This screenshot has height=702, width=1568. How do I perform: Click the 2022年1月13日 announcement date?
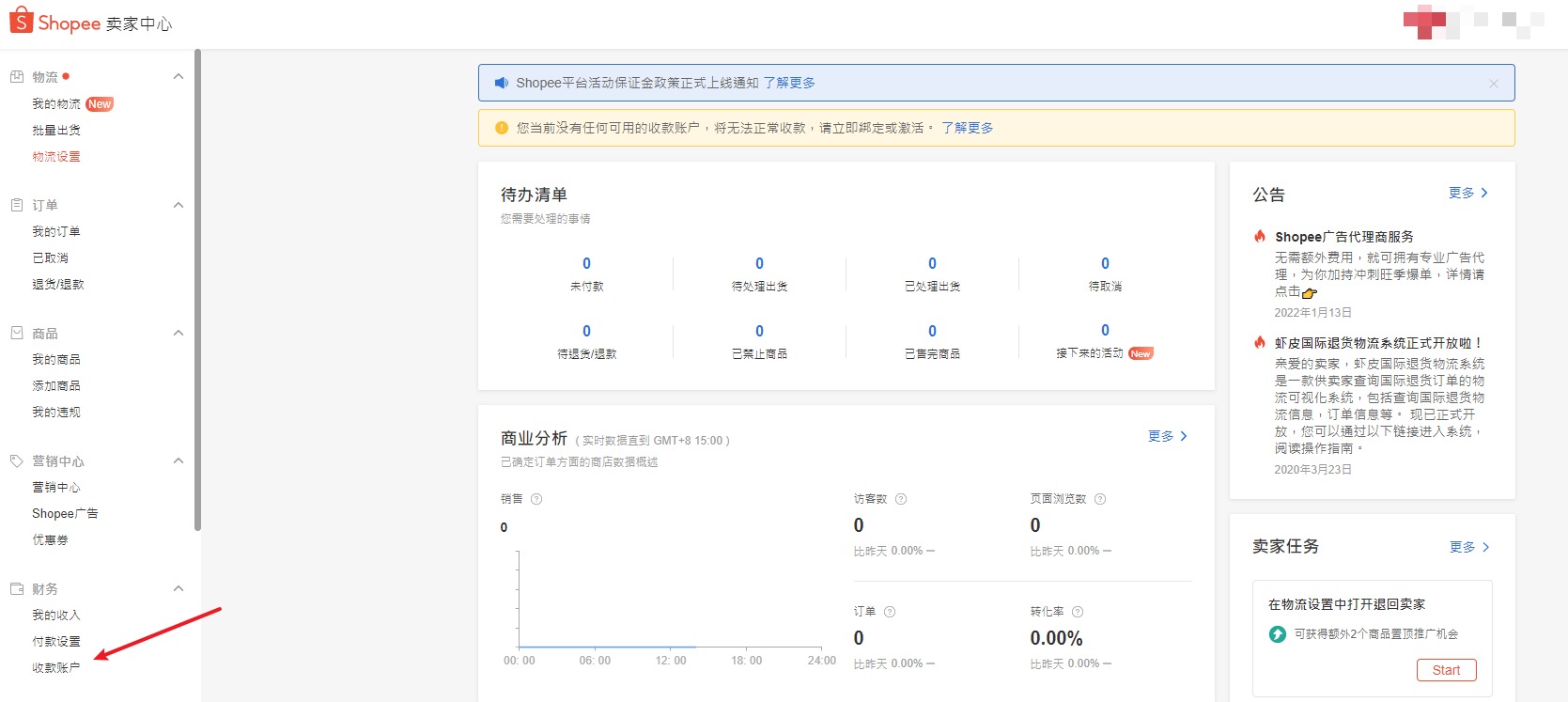click(1312, 312)
